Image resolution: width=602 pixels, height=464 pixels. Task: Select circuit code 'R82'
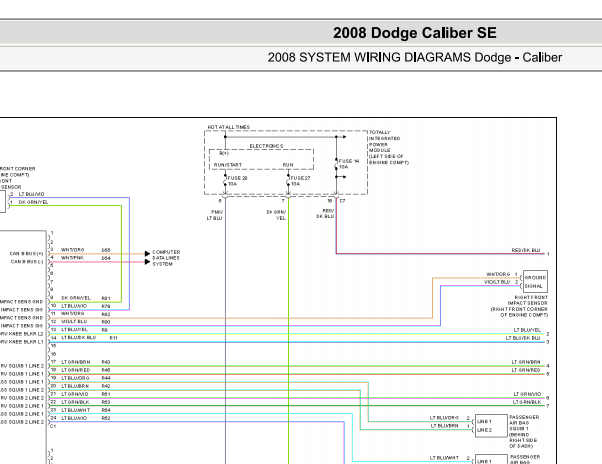(x=106, y=314)
